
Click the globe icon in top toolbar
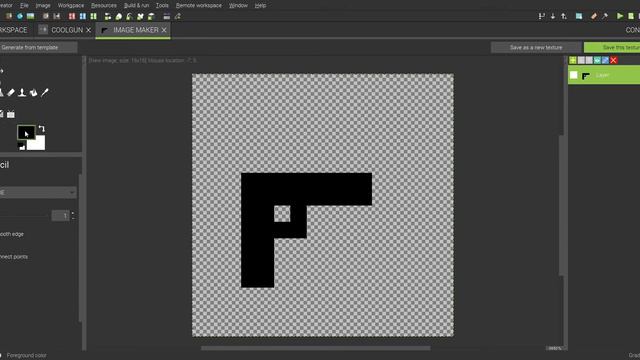click(x=20, y=16)
